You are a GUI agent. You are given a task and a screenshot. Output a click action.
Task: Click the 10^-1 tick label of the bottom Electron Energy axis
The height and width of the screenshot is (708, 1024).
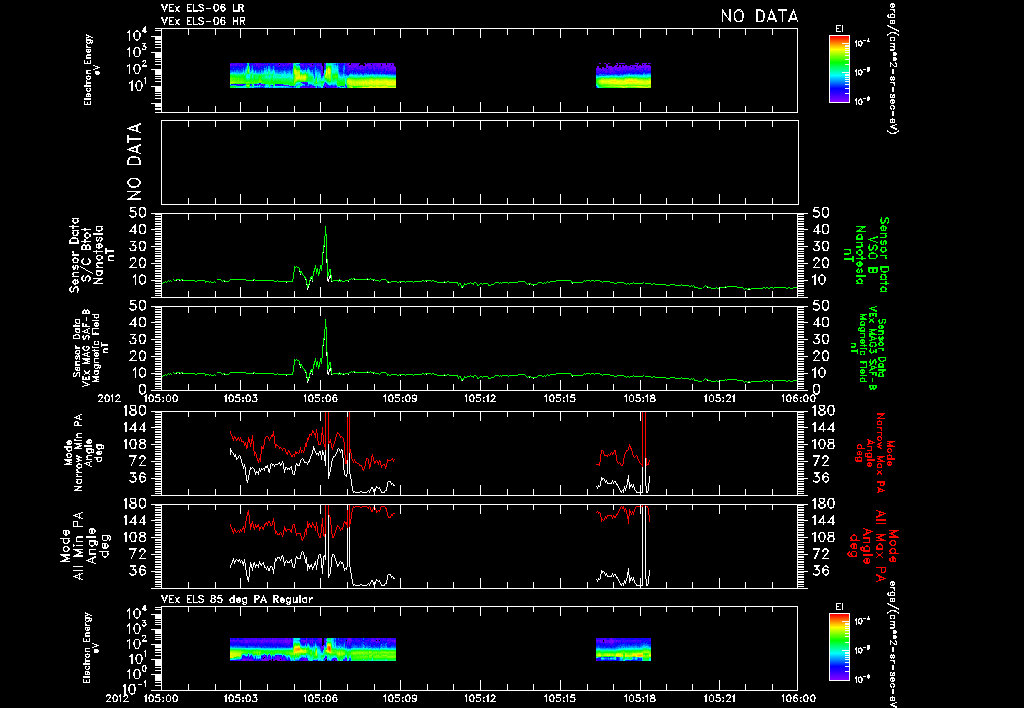click(x=135, y=688)
